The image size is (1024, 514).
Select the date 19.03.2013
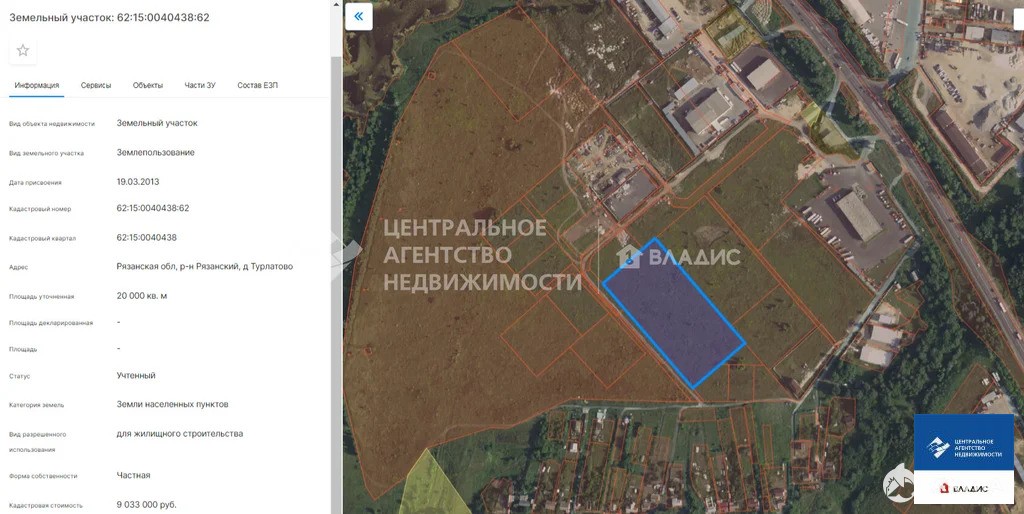138,182
